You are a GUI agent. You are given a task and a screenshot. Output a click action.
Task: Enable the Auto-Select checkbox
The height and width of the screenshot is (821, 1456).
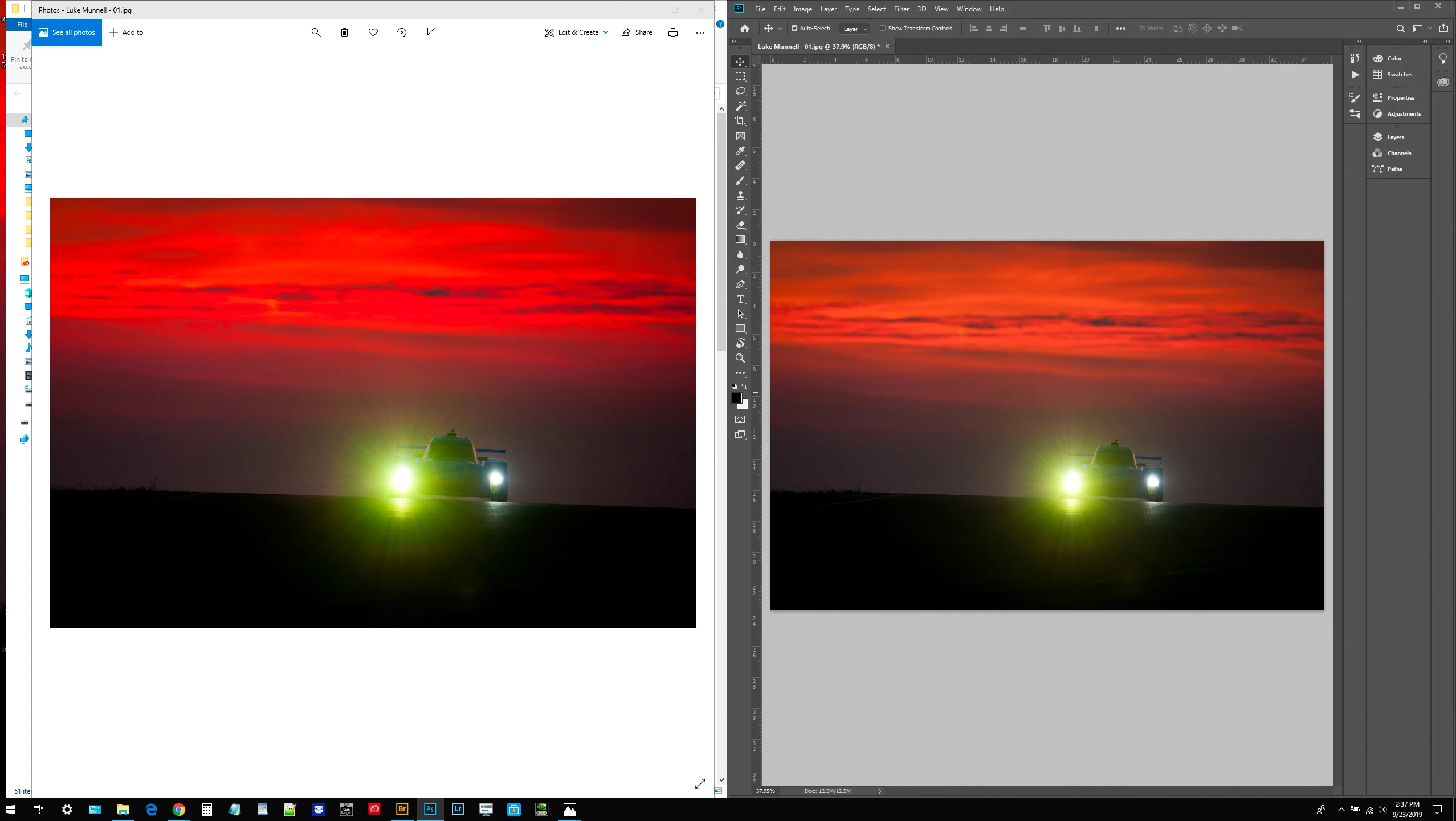[x=794, y=29]
